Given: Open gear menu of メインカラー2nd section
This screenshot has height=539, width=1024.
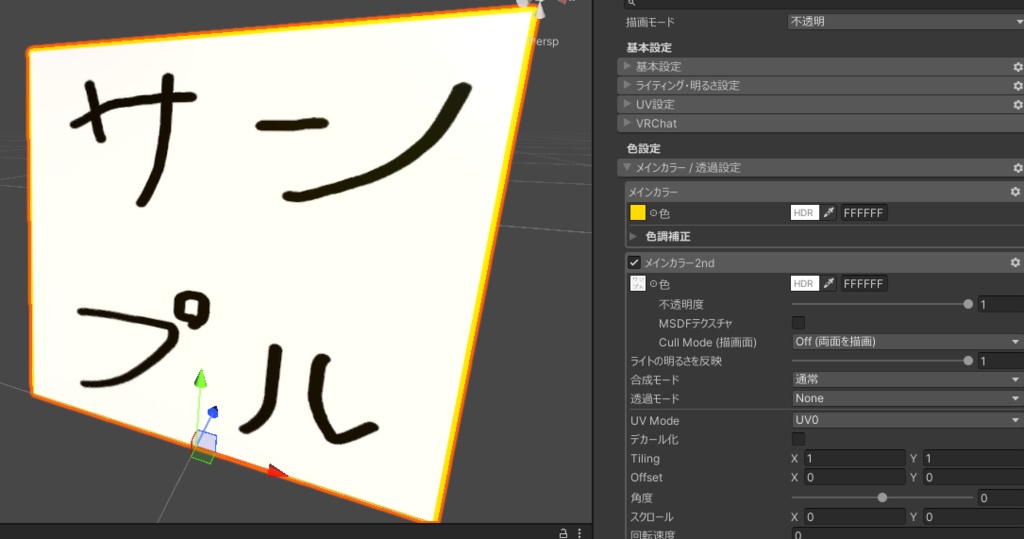Looking at the screenshot, I should point(1015,262).
